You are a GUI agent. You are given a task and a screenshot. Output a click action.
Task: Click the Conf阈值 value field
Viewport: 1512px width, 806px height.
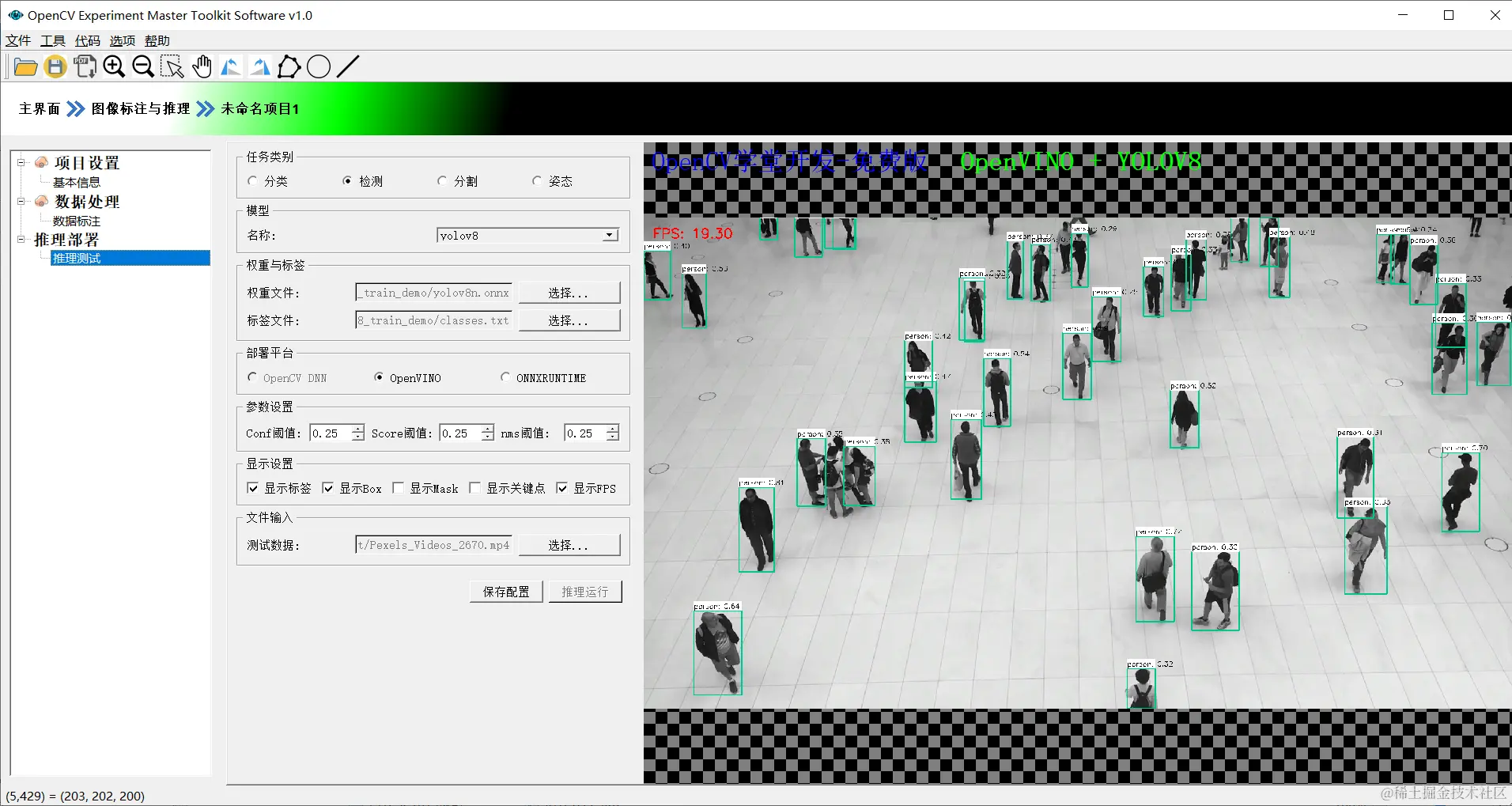331,433
